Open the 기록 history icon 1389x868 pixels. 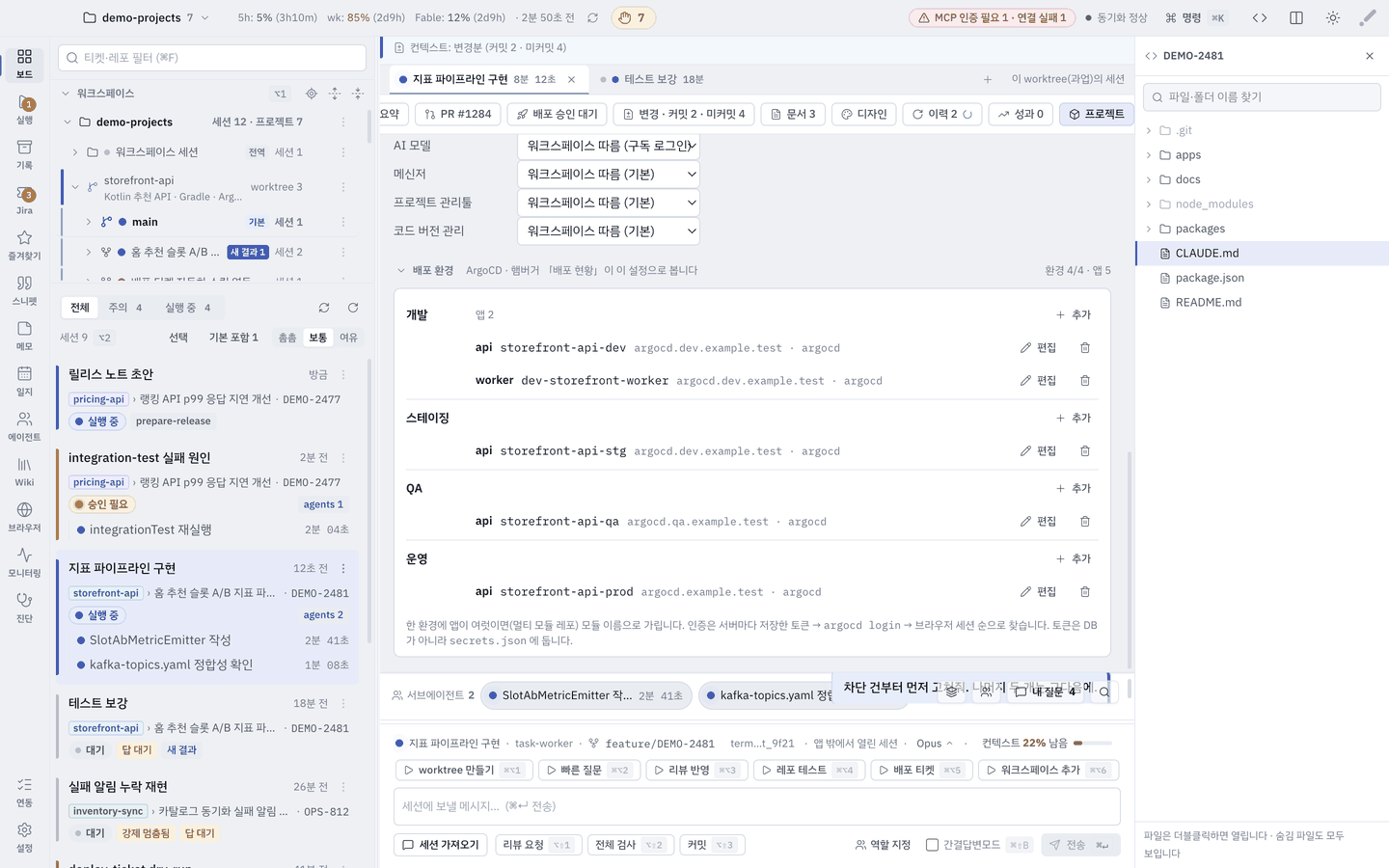(x=24, y=154)
